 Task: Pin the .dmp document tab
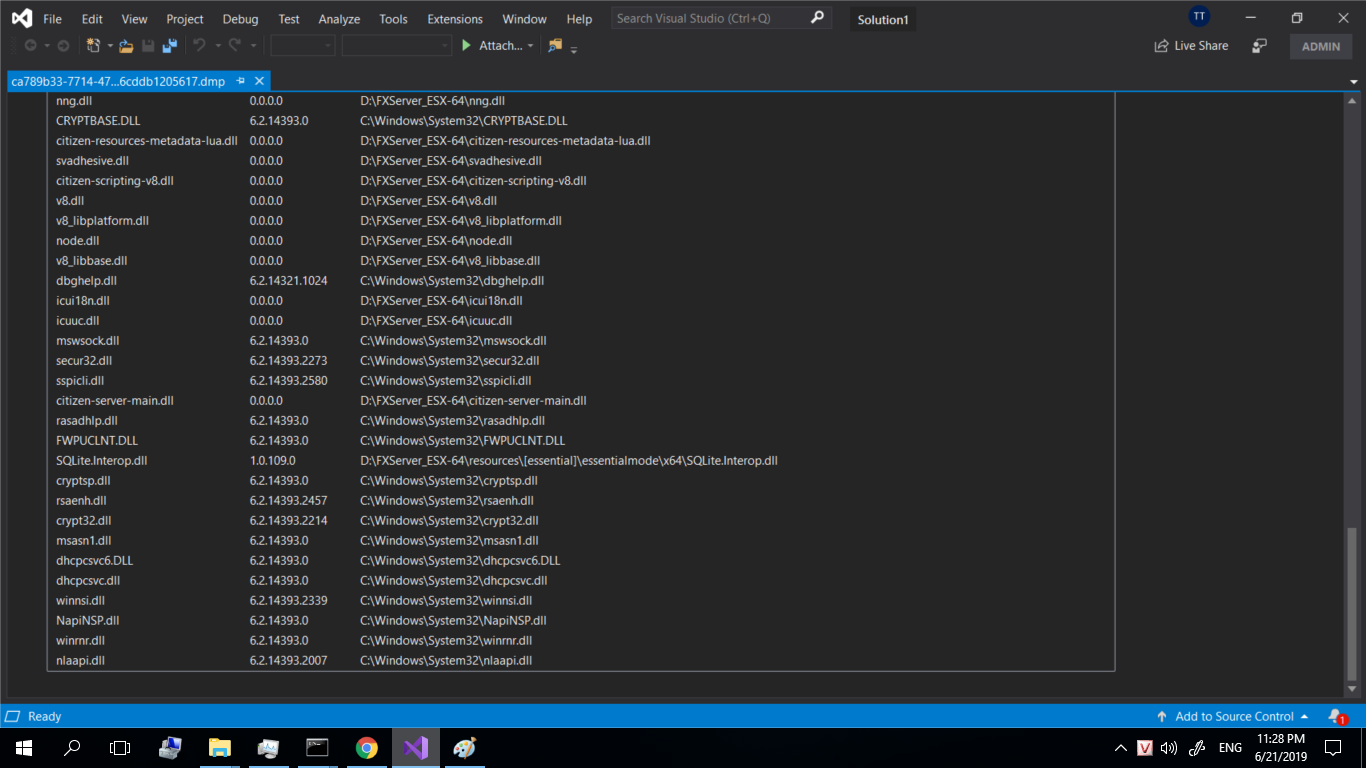pos(241,81)
